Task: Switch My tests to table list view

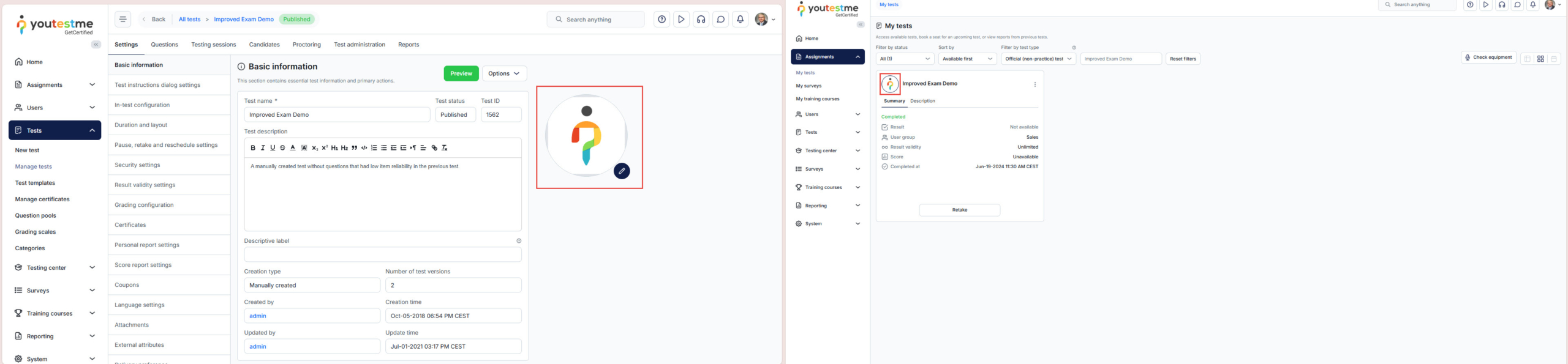Action: [1527, 59]
